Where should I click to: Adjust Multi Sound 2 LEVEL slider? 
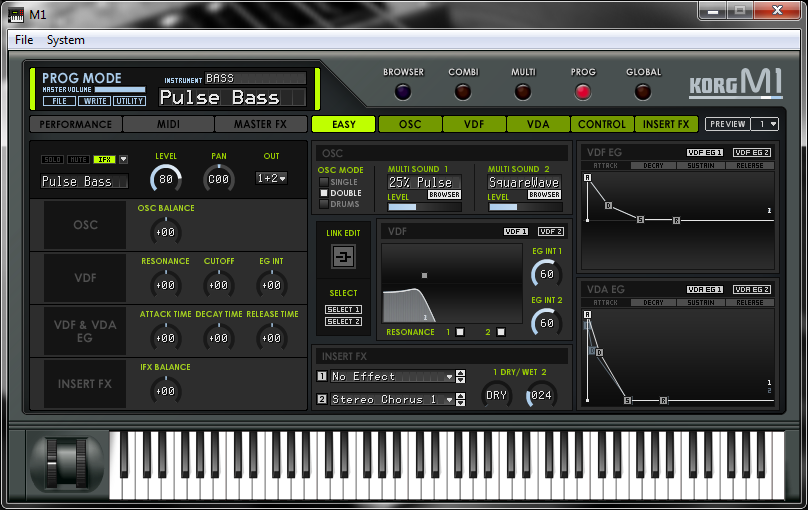525,207
